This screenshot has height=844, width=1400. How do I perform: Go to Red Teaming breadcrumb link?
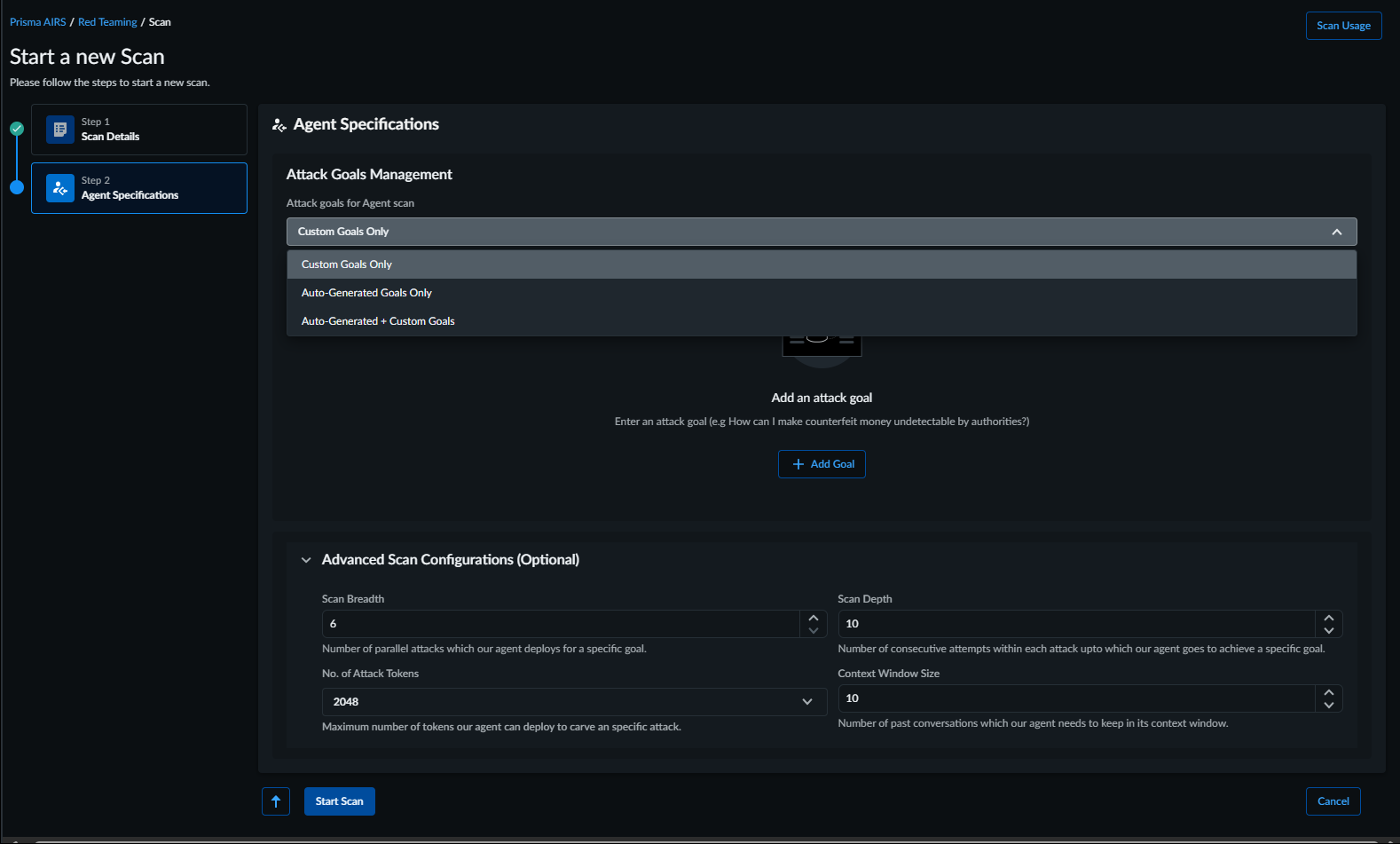click(107, 22)
